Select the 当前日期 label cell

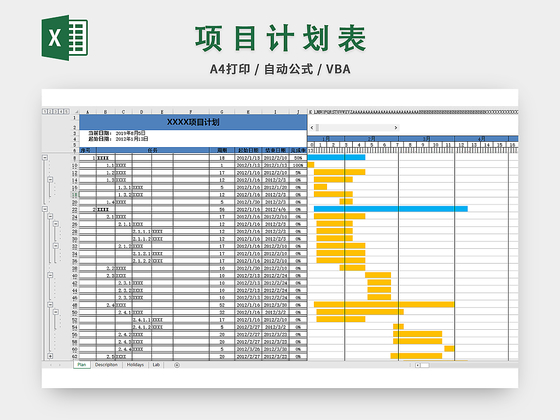click(100, 133)
